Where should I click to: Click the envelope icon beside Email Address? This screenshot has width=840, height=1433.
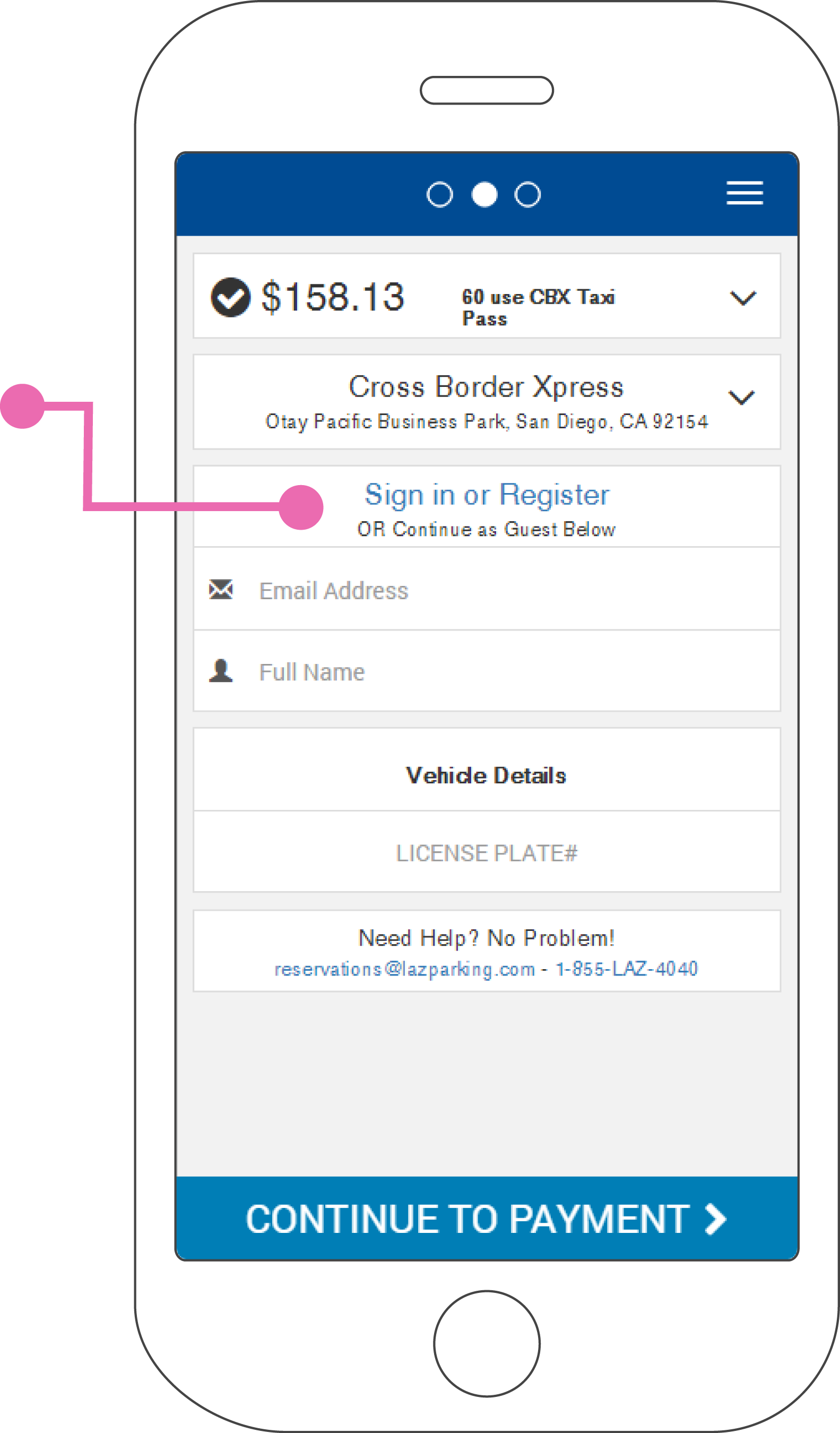[x=221, y=590]
